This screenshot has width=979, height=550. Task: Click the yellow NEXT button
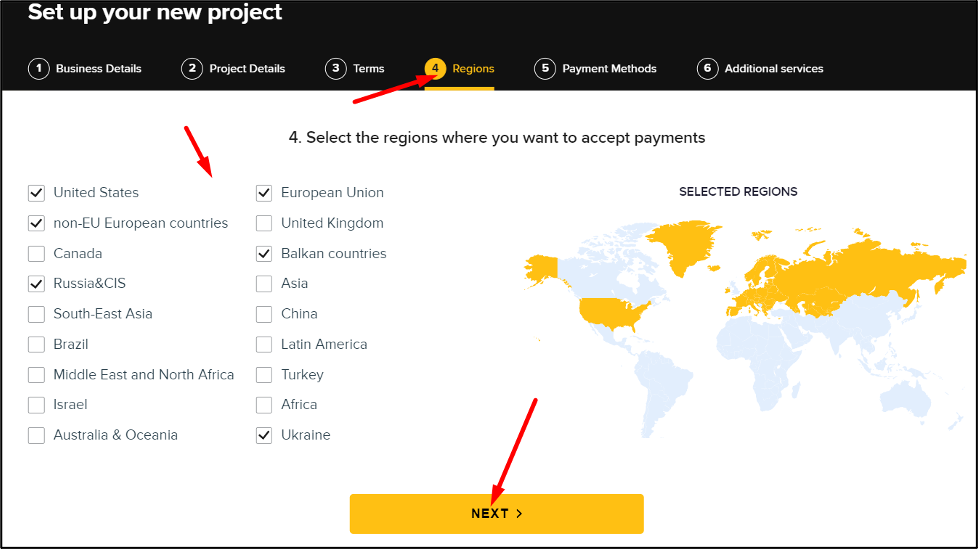tap(496, 514)
